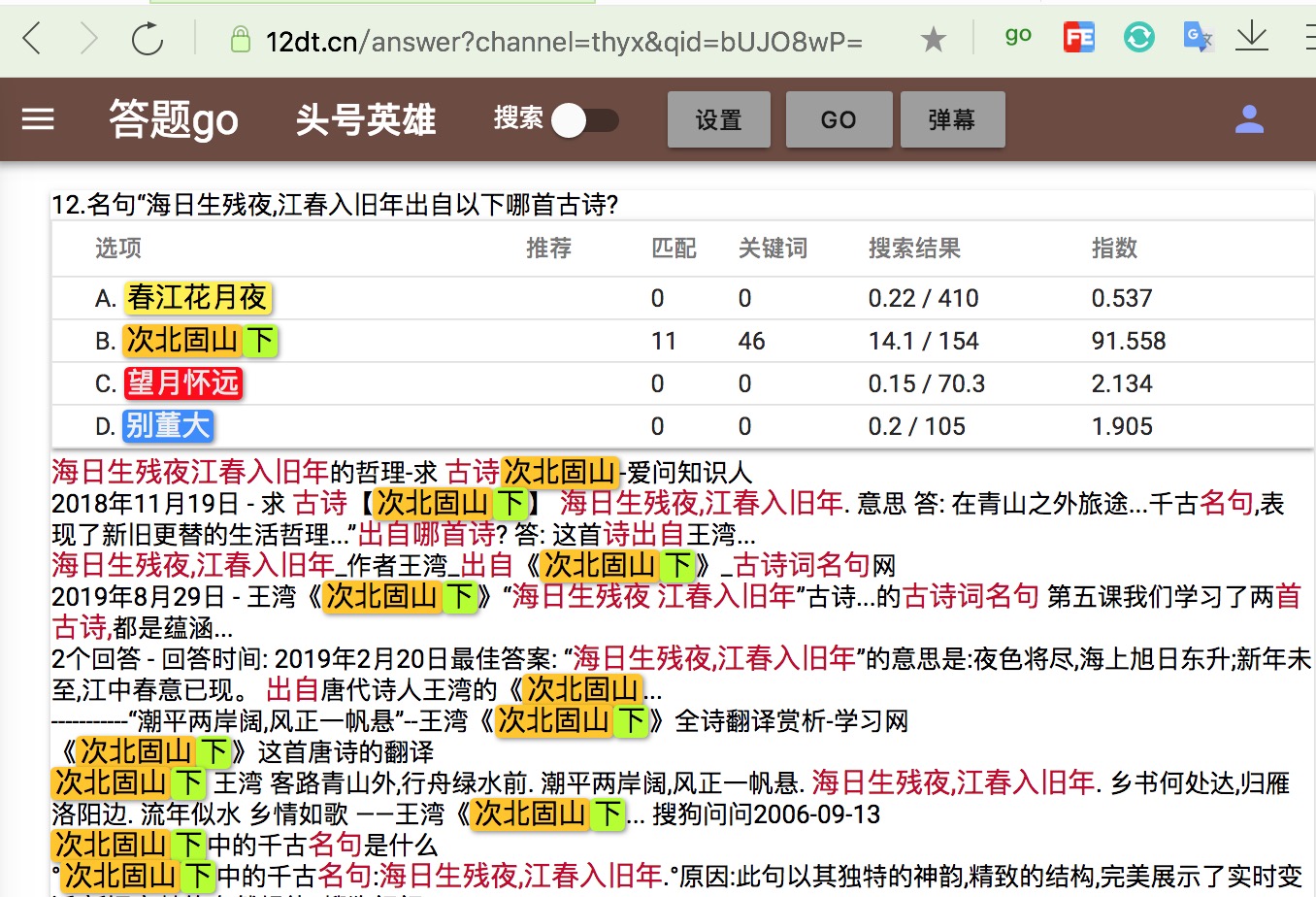Select option D 别董大
Viewport: 1316px width, 897px height.
(167, 426)
